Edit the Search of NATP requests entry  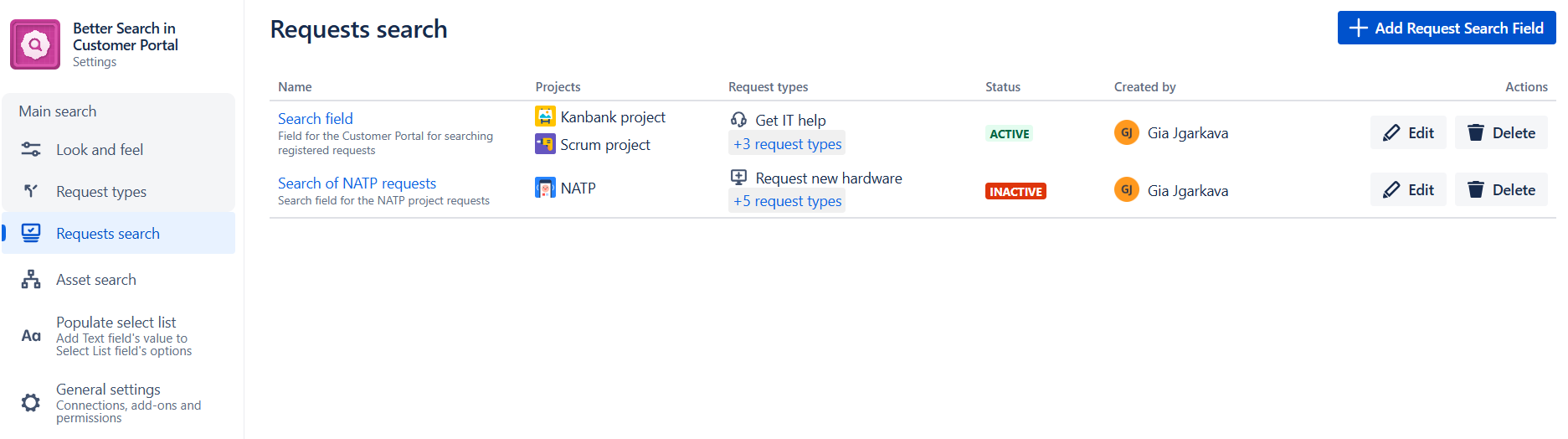(1408, 190)
